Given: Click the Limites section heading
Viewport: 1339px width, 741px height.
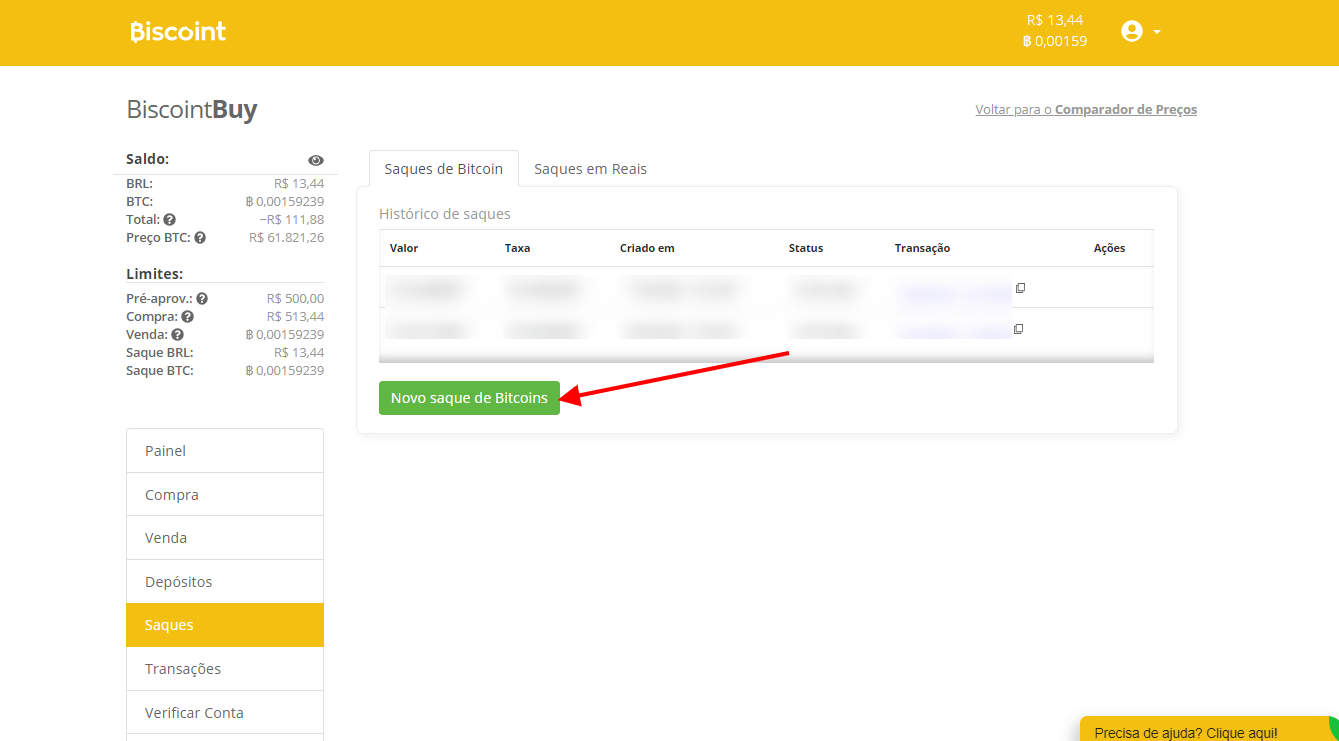Looking at the screenshot, I should pyautogui.click(x=154, y=274).
